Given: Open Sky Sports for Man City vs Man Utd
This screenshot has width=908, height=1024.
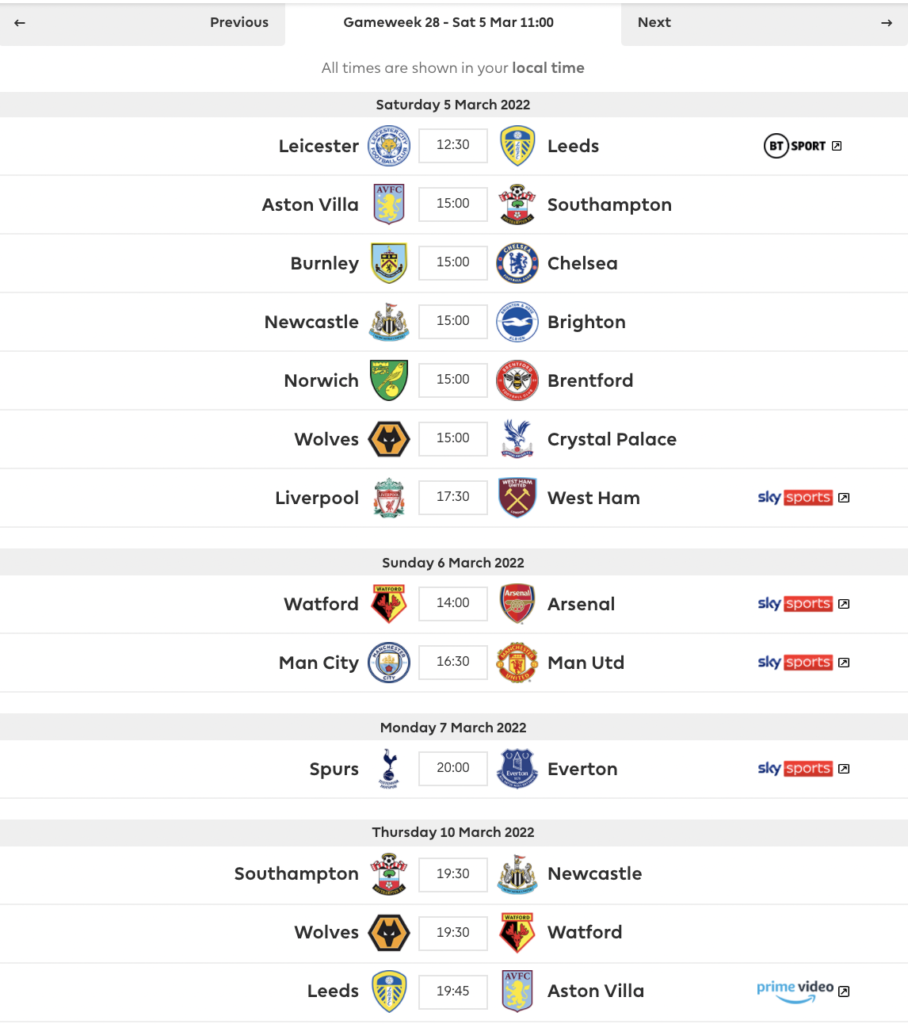Looking at the screenshot, I should point(797,662).
